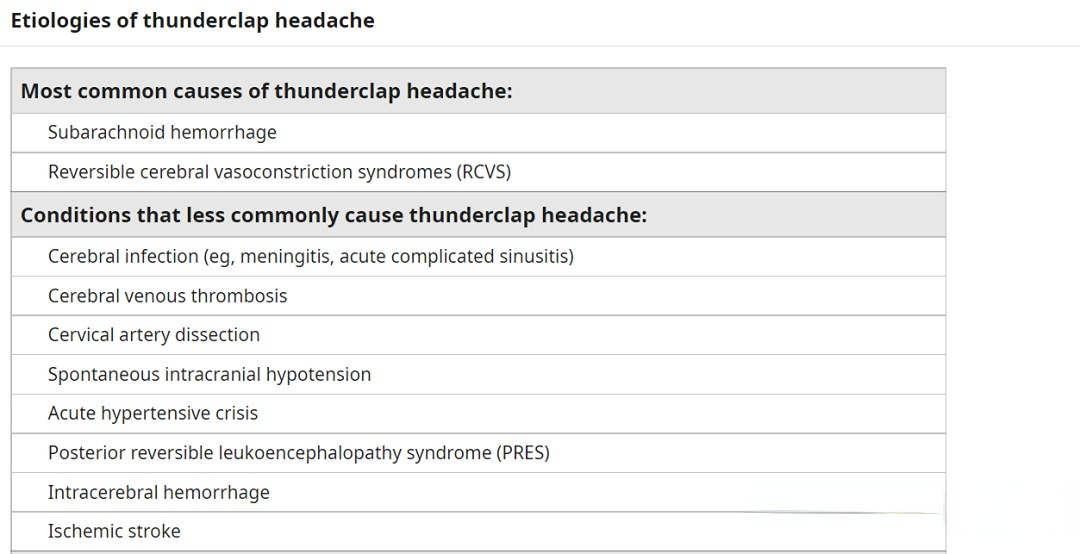Viewport: 1080px width, 554px height.
Task: Click the word 'hypotension' in table
Action: pos(318,375)
